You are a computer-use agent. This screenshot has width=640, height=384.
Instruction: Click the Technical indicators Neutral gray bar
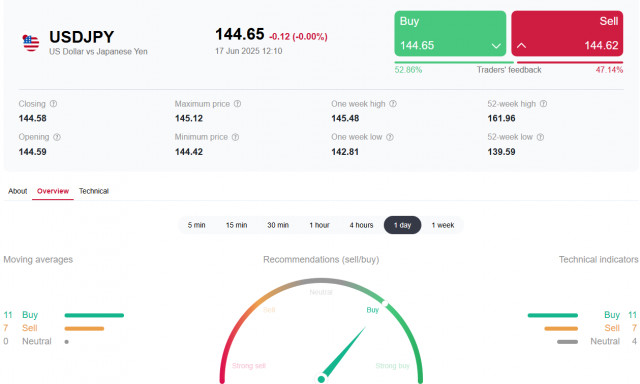[567, 342]
